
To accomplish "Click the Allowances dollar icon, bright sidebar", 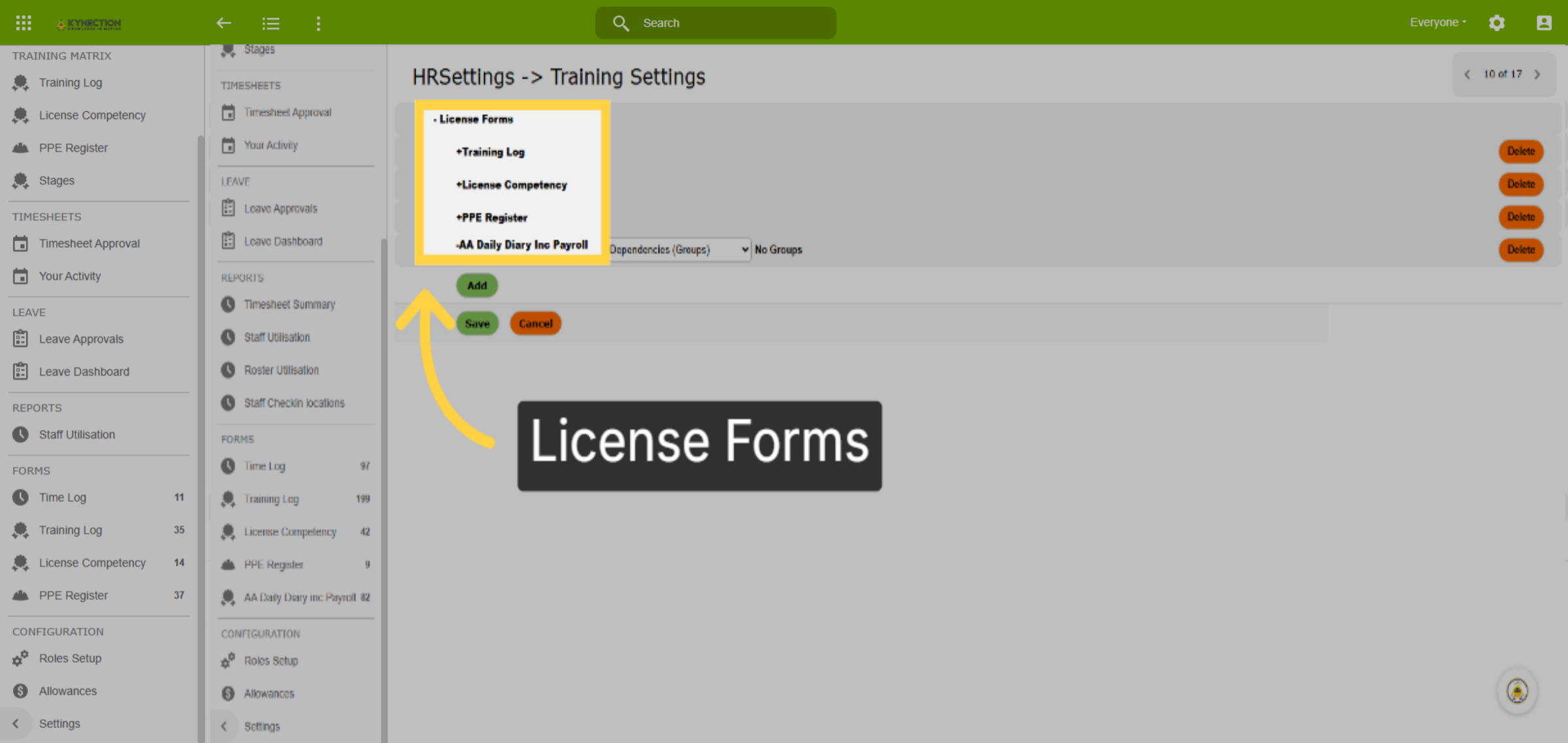I will (21, 691).
